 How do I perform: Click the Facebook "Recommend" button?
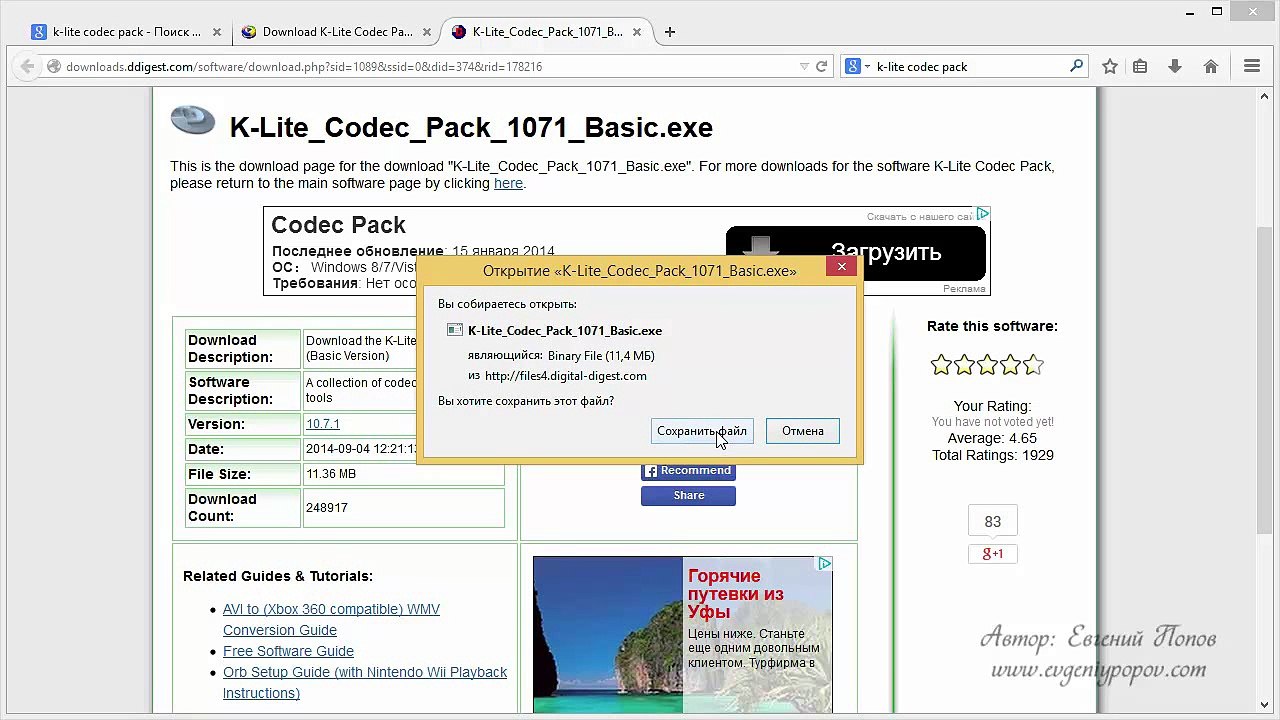pyautogui.click(x=688, y=471)
